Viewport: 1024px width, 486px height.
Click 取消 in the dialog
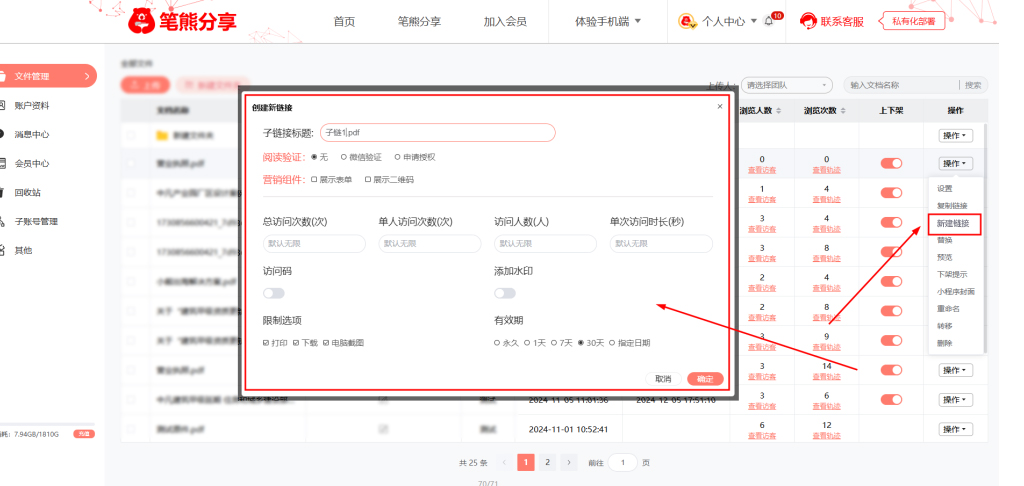pyautogui.click(x=664, y=379)
